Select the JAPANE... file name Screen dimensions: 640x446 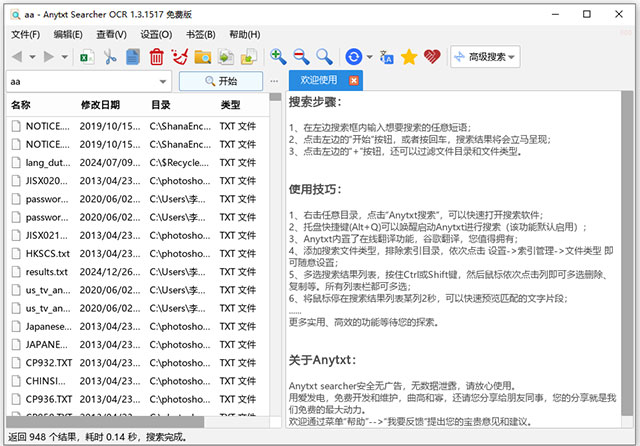pyautogui.click(x=47, y=344)
